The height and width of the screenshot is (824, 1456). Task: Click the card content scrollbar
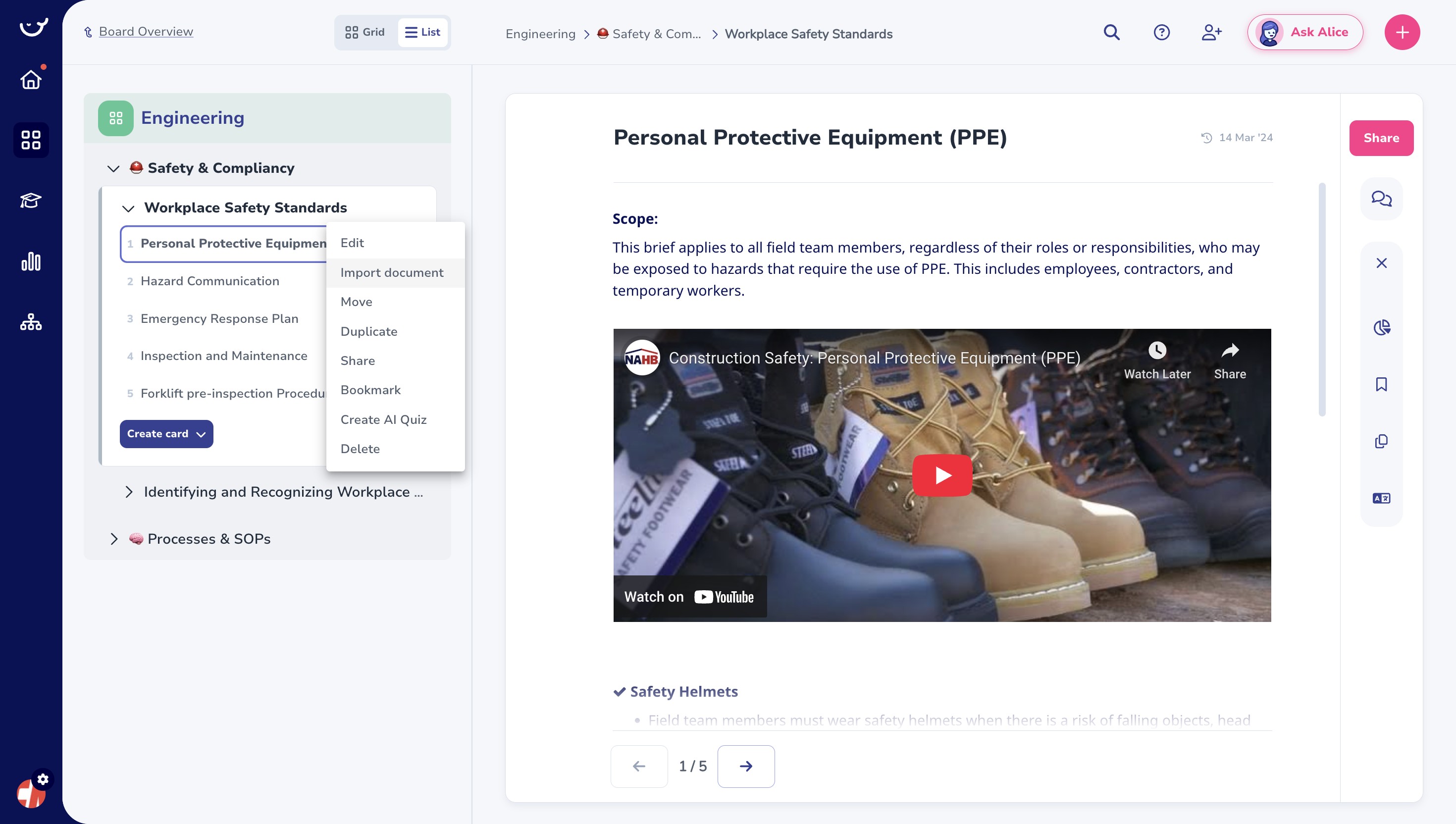pyautogui.click(x=1321, y=300)
